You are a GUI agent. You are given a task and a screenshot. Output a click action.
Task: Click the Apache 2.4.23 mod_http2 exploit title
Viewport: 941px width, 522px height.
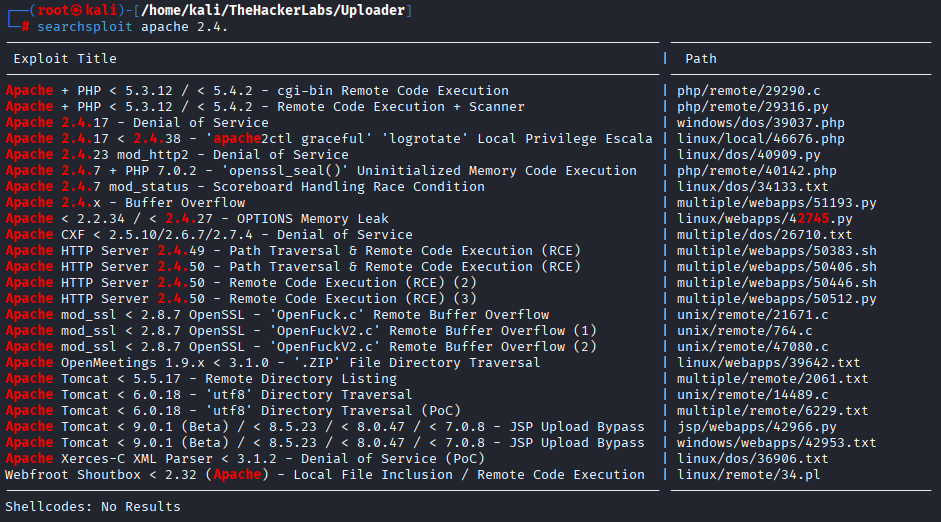tap(177, 155)
